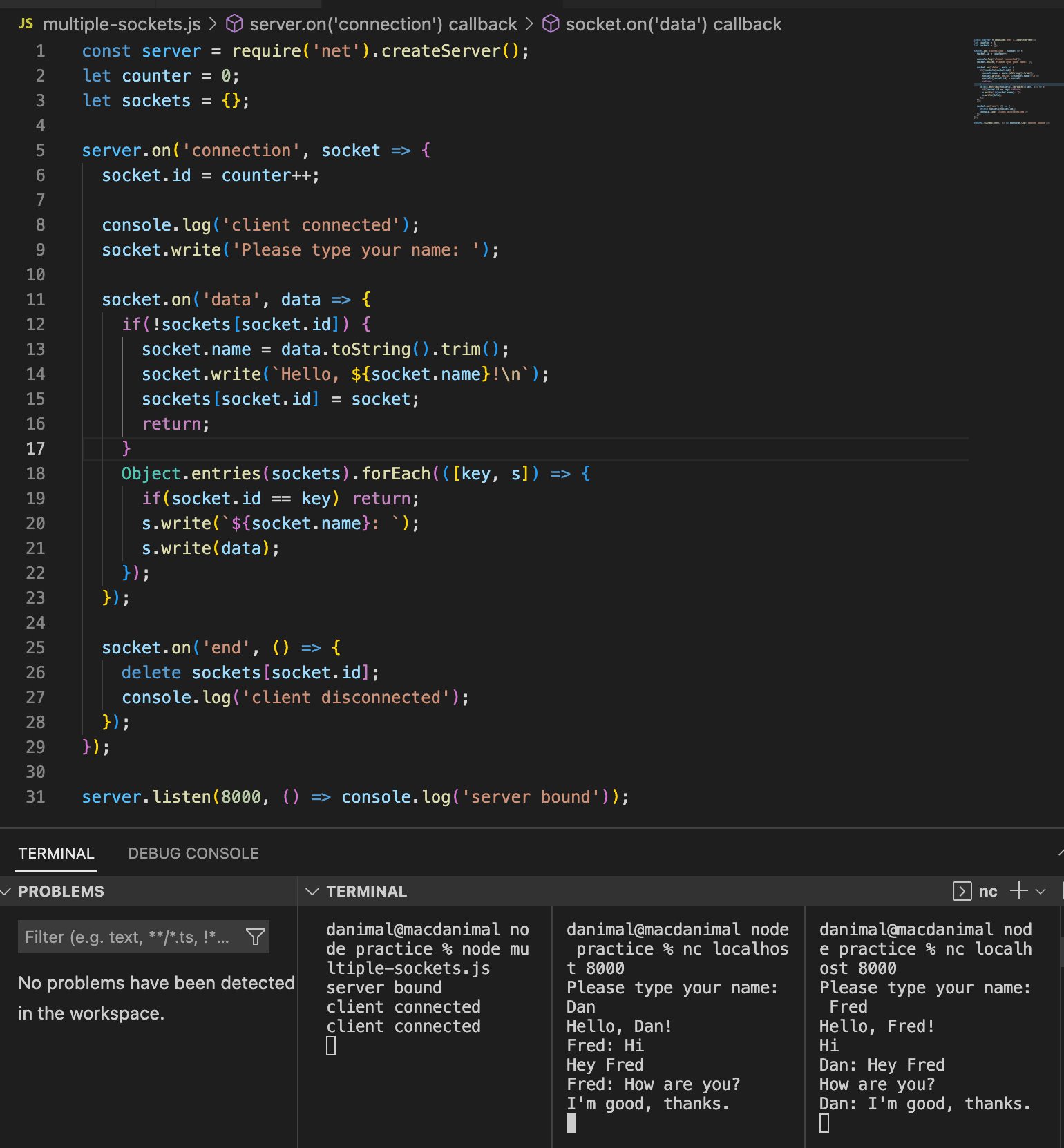The height and width of the screenshot is (1148, 1064).
Task: Click 'Dan: I'm good, thanks.' terminal line
Action: click(x=924, y=1104)
